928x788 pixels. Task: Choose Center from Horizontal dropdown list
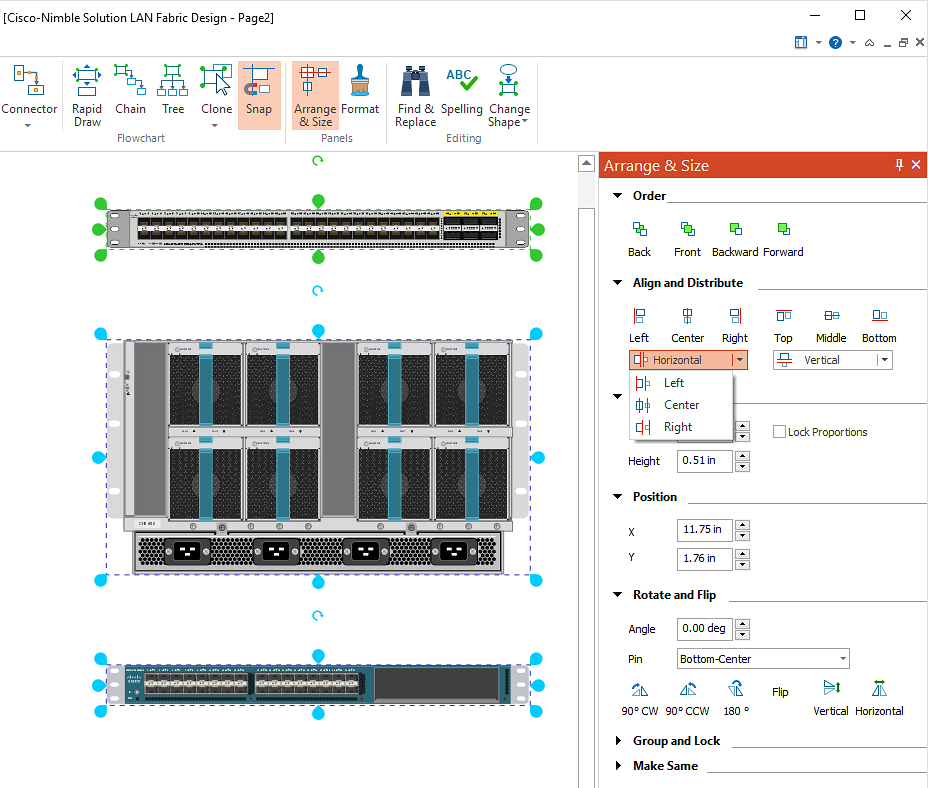coord(681,405)
